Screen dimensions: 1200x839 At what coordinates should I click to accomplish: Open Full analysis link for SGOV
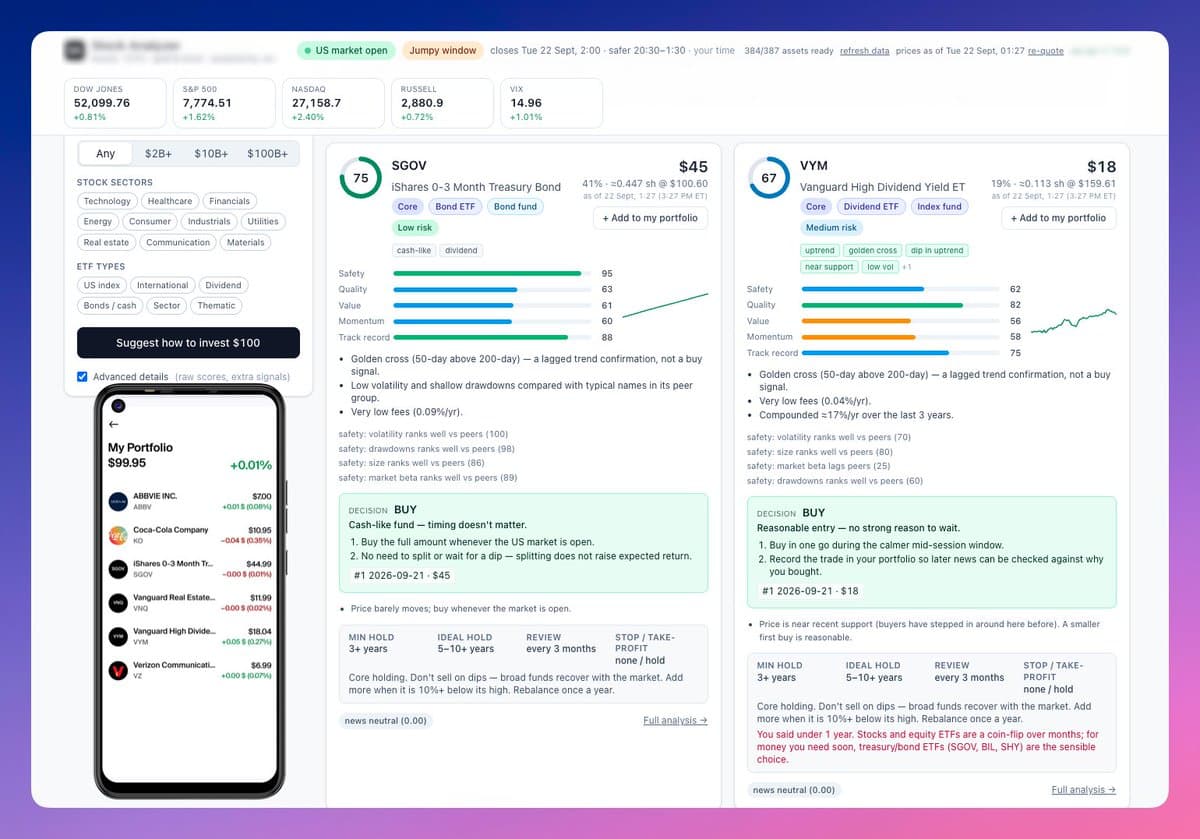click(675, 721)
